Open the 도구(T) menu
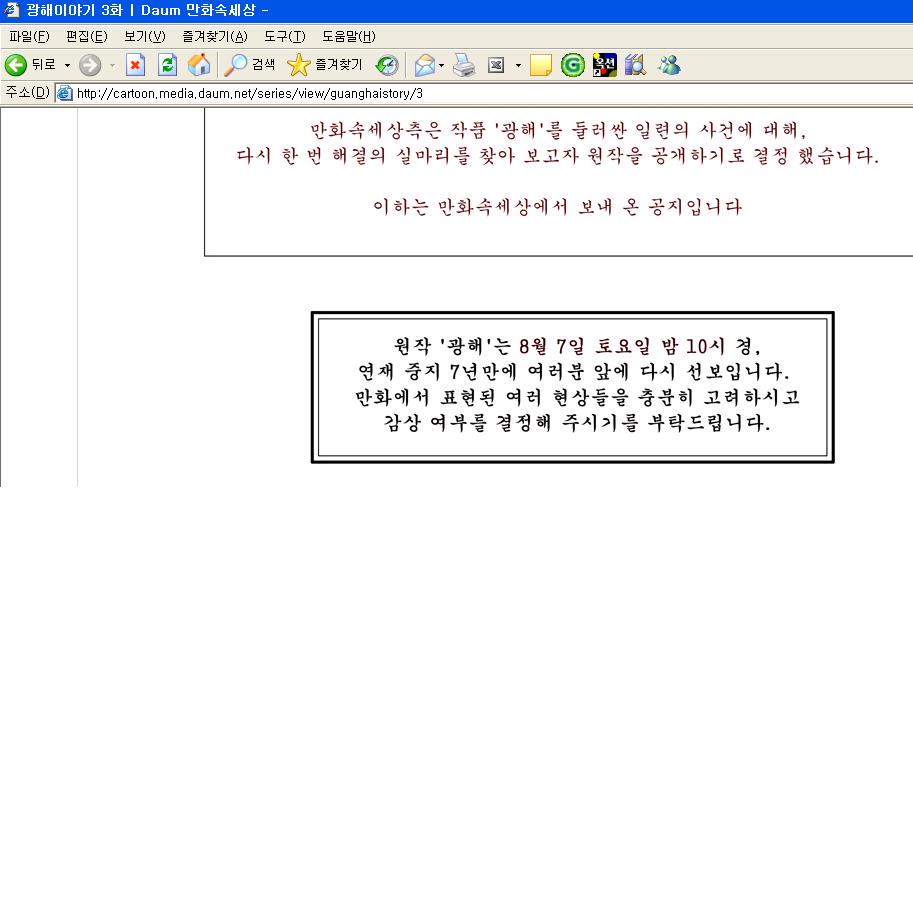This screenshot has height=900, width=913. (x=284, y=37)
